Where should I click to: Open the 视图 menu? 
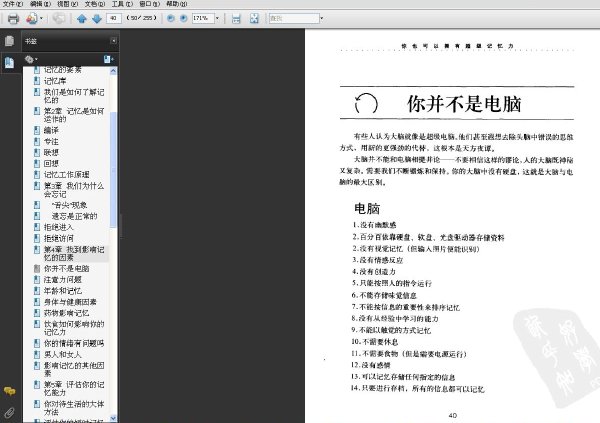click(x=67, y=4)
